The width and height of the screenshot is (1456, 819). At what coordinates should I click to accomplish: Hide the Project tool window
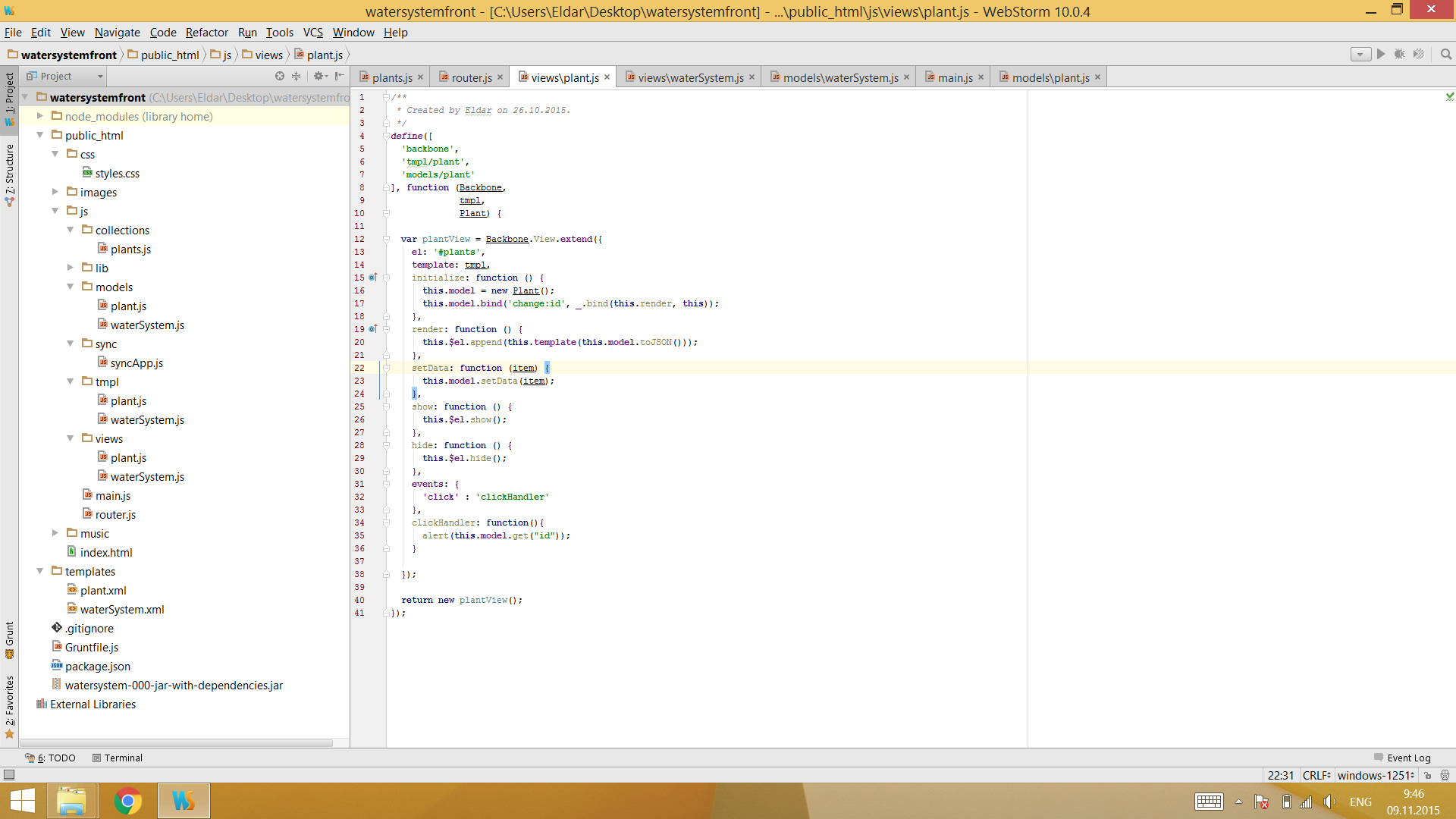pos(339,76)
